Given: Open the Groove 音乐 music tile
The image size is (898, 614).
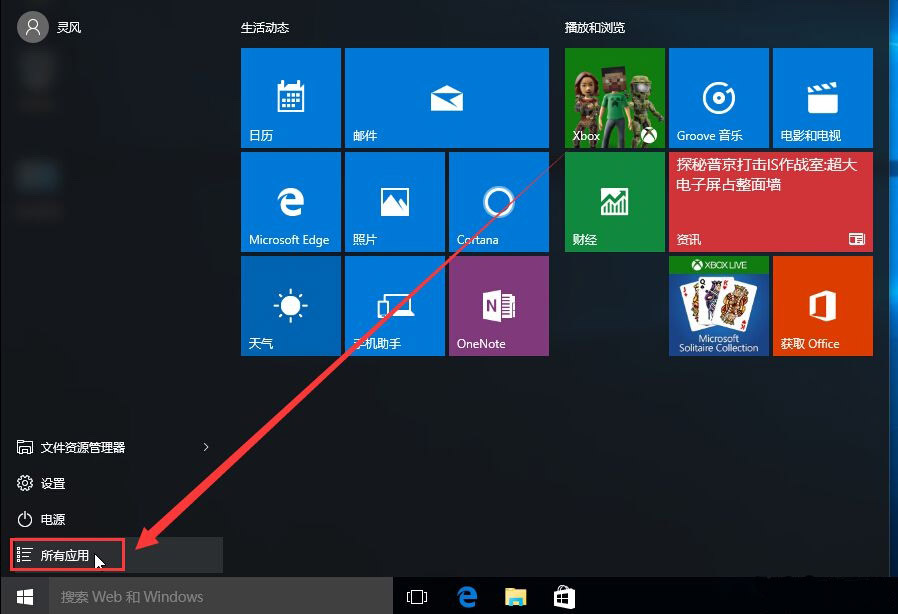Looking at the screenshot, I should 718,98.
